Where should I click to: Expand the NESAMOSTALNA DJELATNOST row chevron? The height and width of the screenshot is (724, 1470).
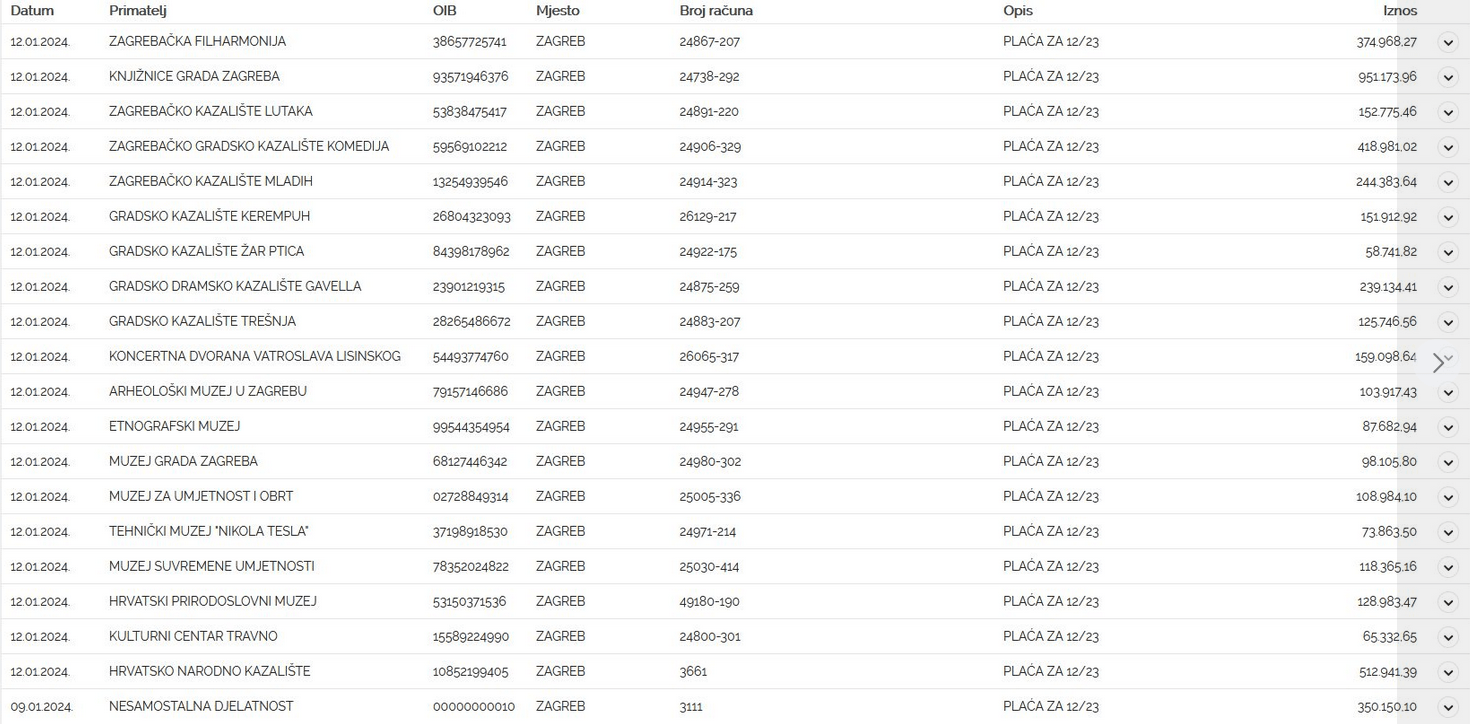point(1447,707)
